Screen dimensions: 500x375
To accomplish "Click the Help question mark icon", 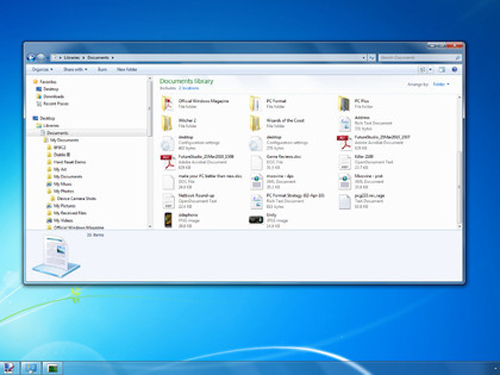I will (x=454, y=69).
